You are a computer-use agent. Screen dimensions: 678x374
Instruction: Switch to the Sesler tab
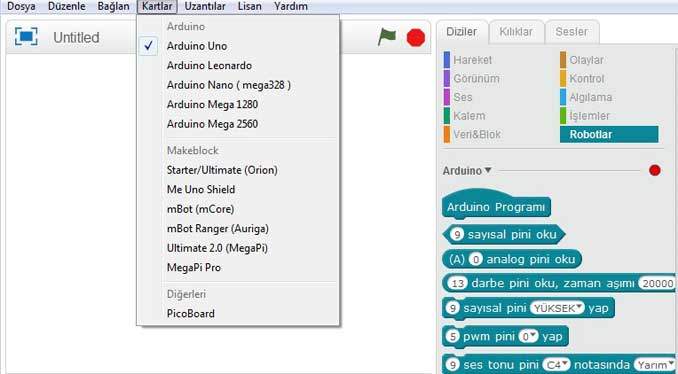click(x=572, y=32)
